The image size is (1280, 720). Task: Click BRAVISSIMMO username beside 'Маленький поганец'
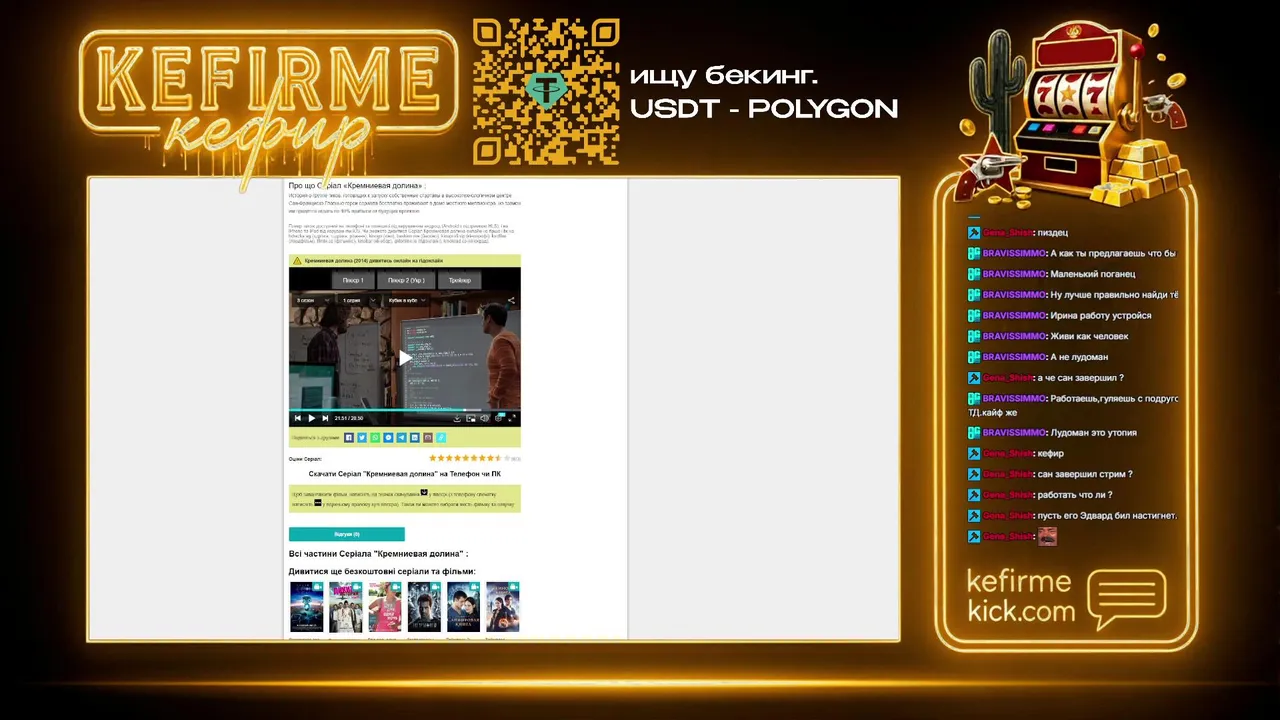click(x=1014, y=273)
